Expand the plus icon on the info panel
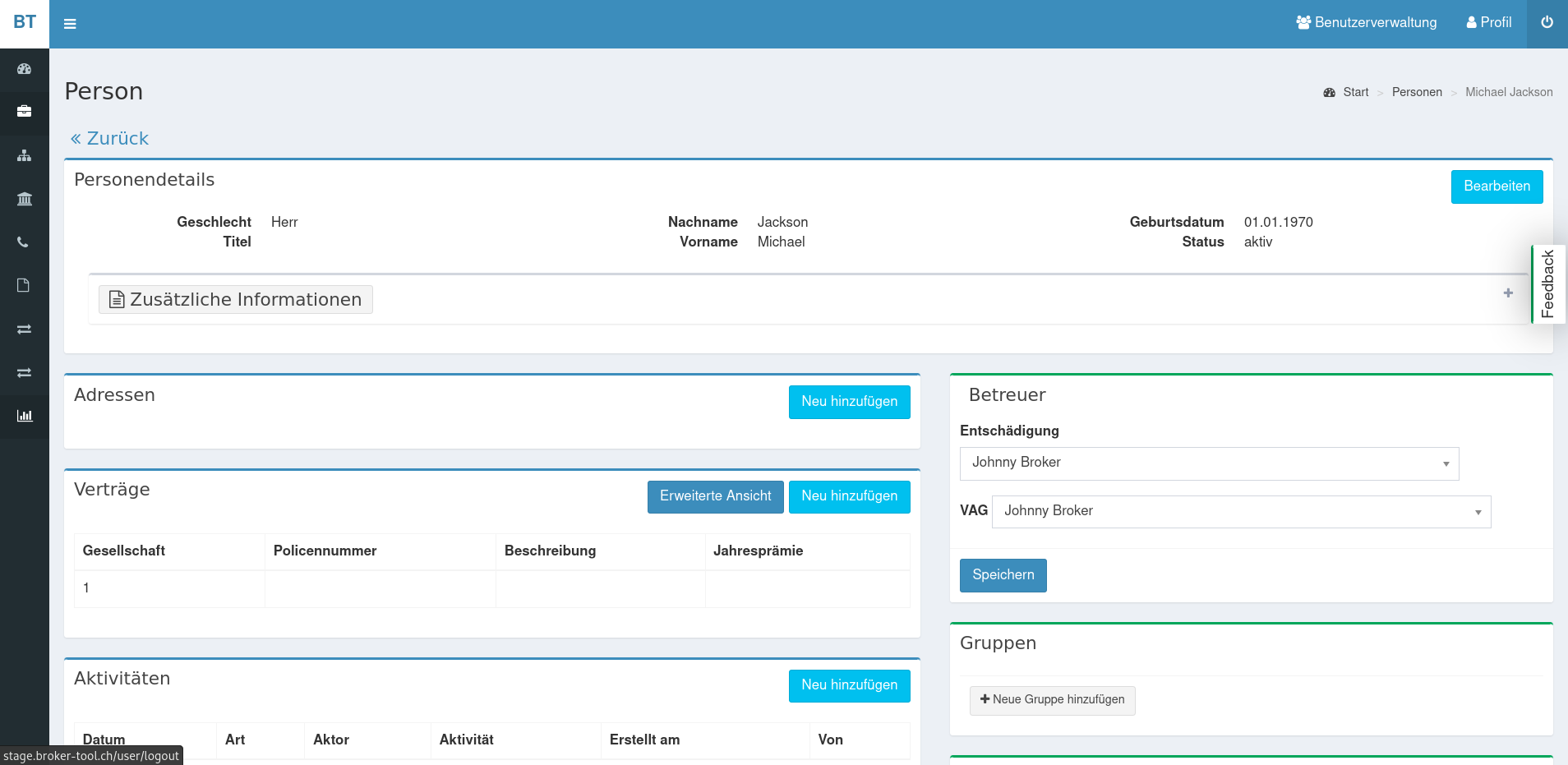Image resolution: width=1568 pixels, height=765 pixels. pyautogui.click(x=1508, y=293)
